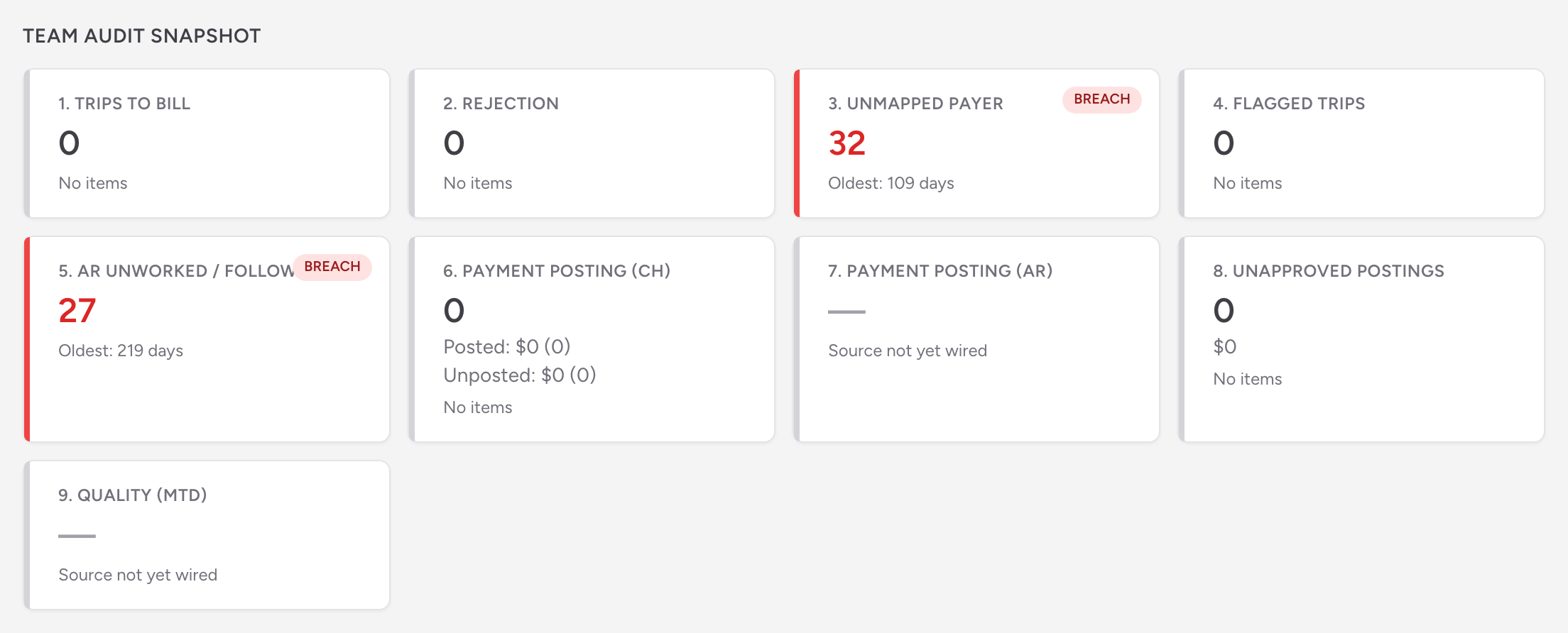Click the "Posted: $0 (0)" line
1568x633 pixels.
507,346
